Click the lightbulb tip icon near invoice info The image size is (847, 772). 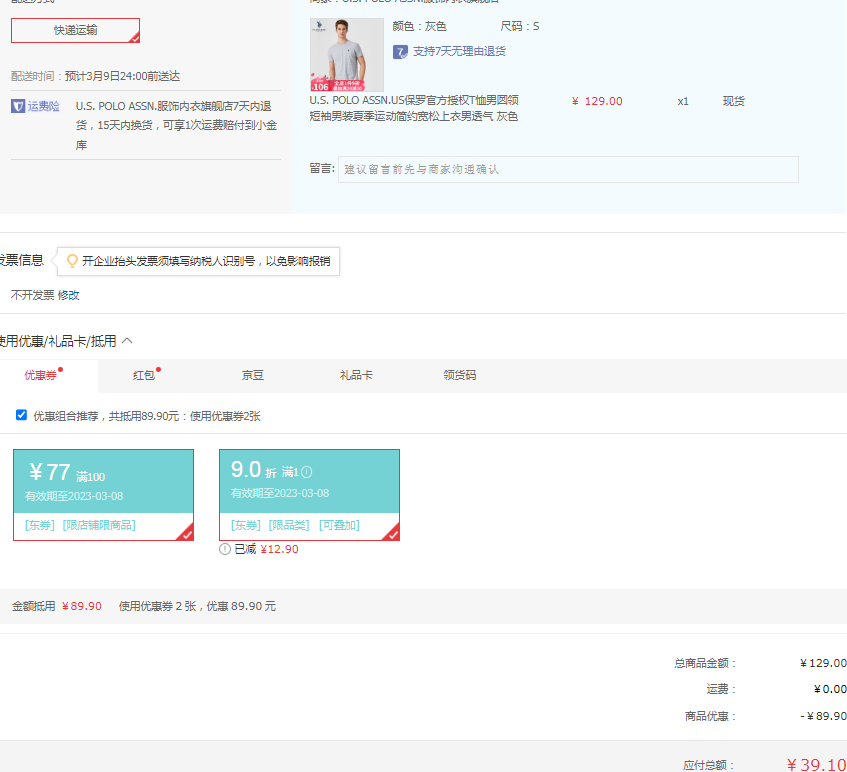[72, 261]
